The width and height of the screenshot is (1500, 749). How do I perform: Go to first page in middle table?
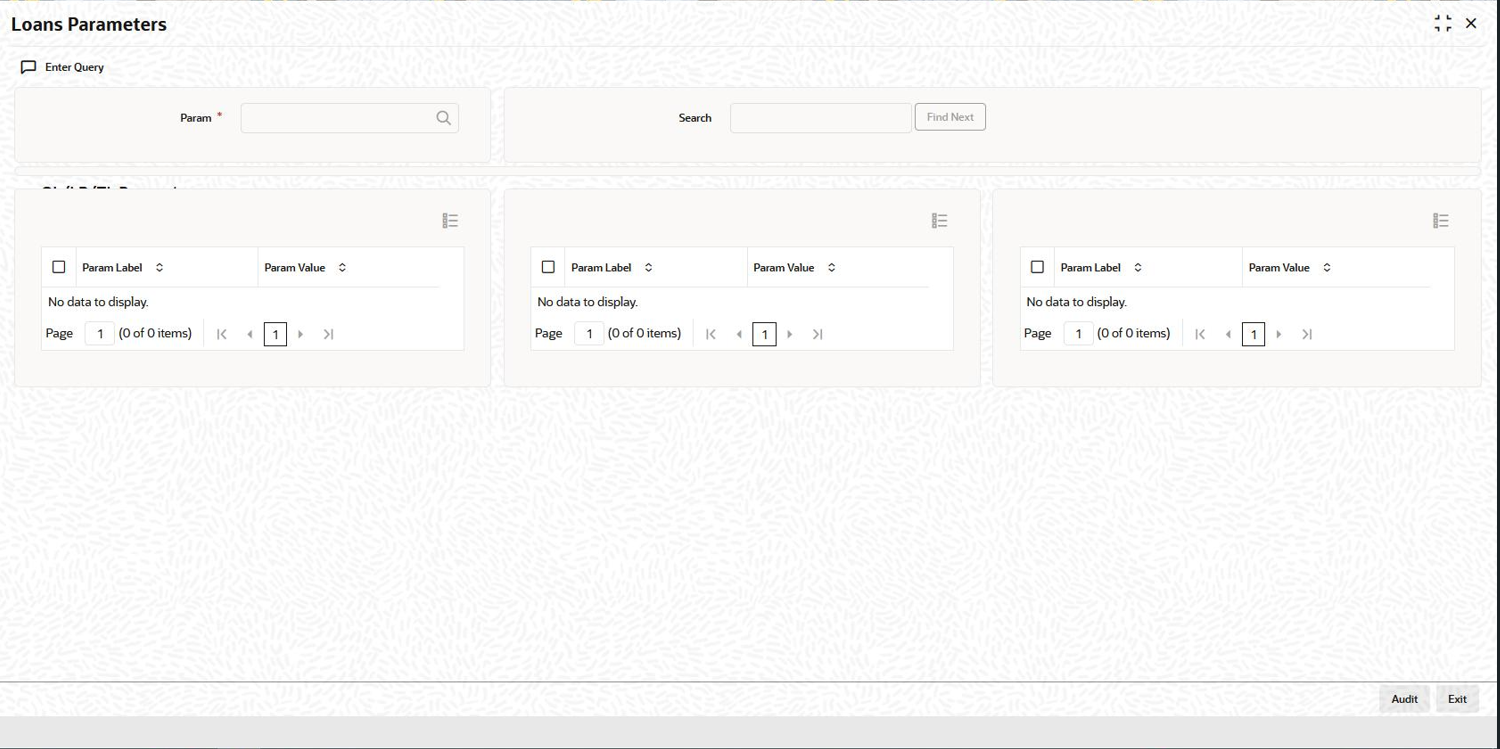[711, 334]
